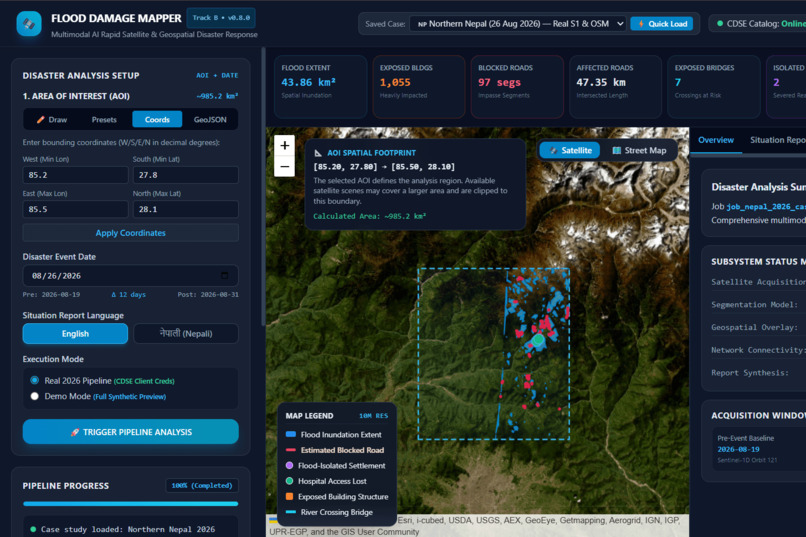Open the Draw AOI tab
This screenshot has width=806, height=537.
51,120
